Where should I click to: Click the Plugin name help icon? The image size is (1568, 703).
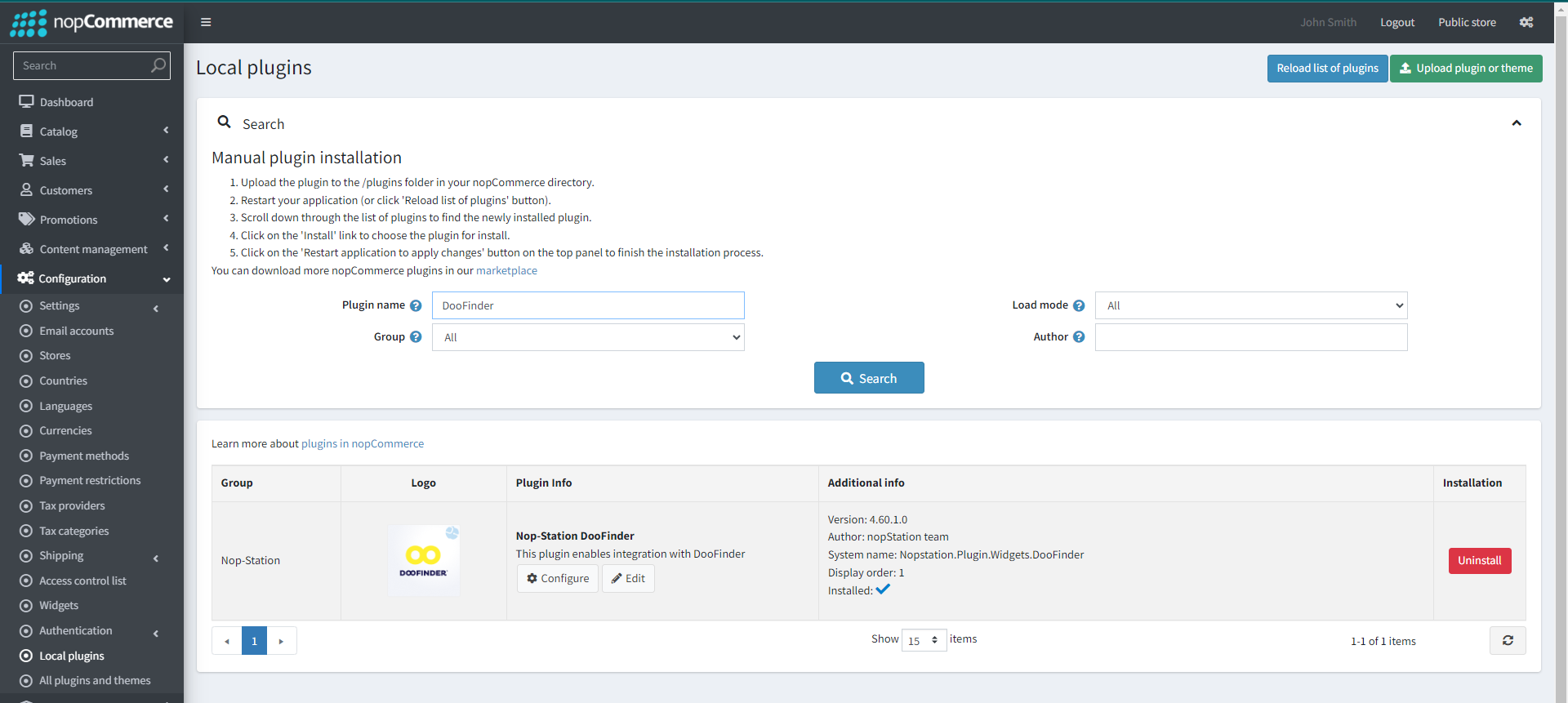click(416, 305)
